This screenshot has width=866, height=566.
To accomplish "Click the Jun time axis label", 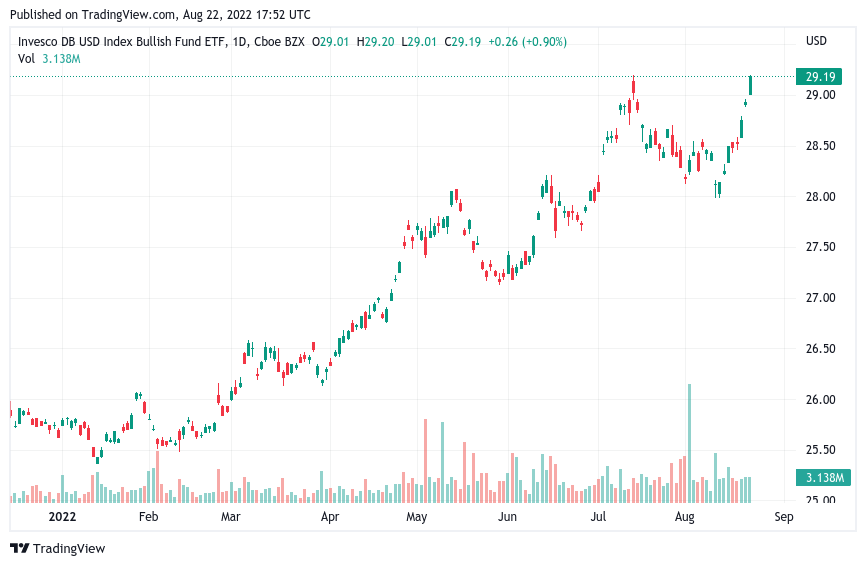I will point(507,517).
